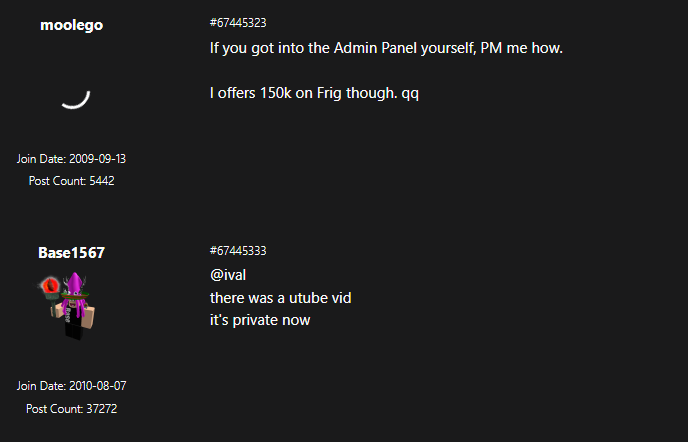Click the @ival mention in Base1567's post
688x442 pixels.
pyautogui.click(x=228, y=275)
